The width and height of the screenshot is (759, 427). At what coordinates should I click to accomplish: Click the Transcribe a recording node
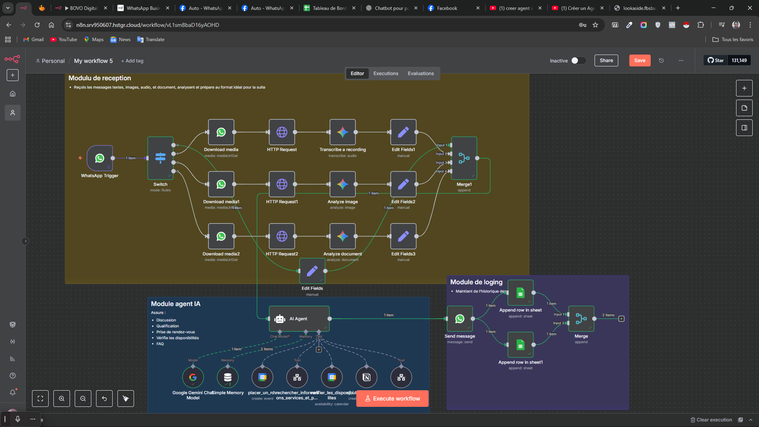[342, 132]
